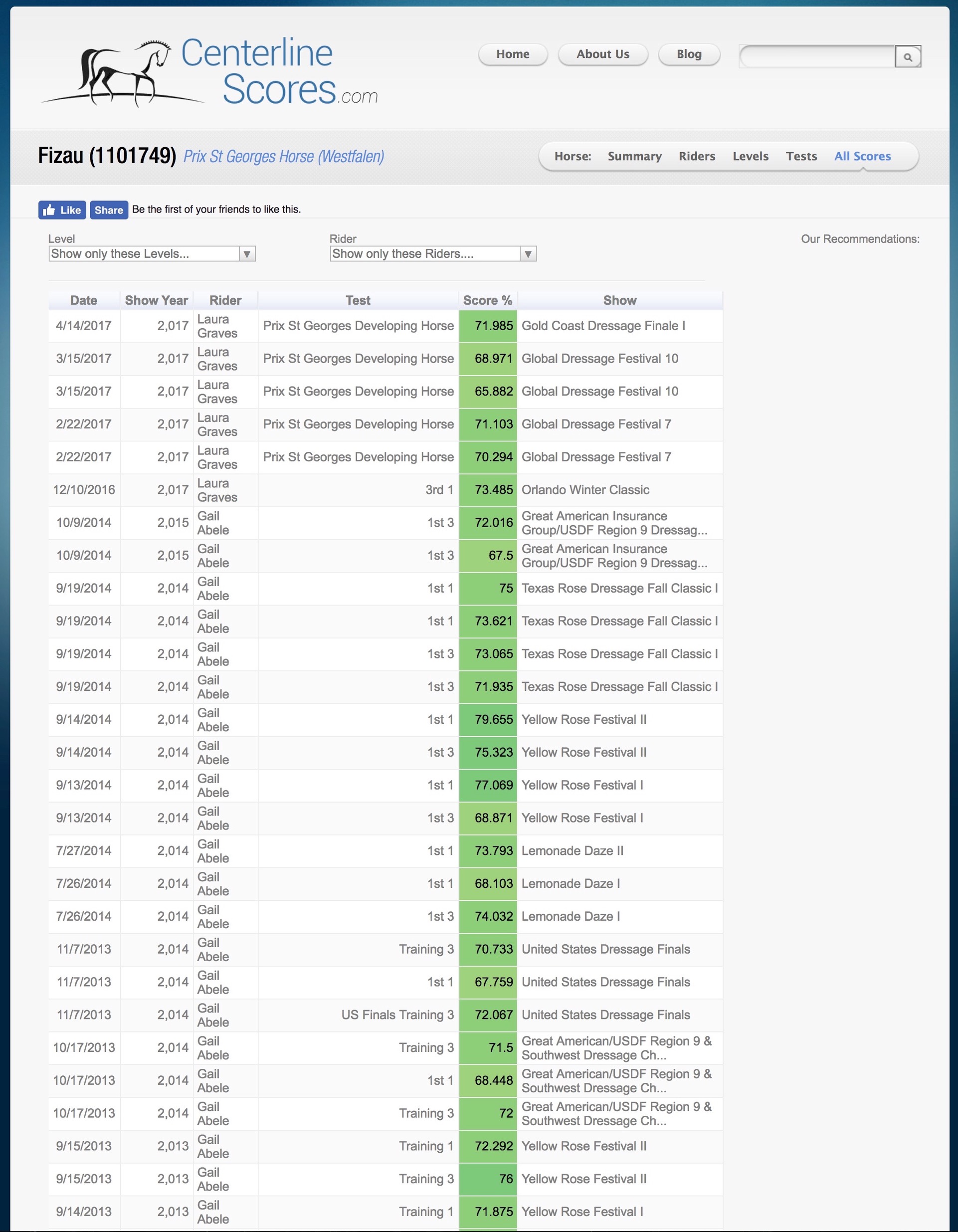The width and height of the screenshot is (958, 1232).
Task: Select the All Scores tab
Action: 862,156
